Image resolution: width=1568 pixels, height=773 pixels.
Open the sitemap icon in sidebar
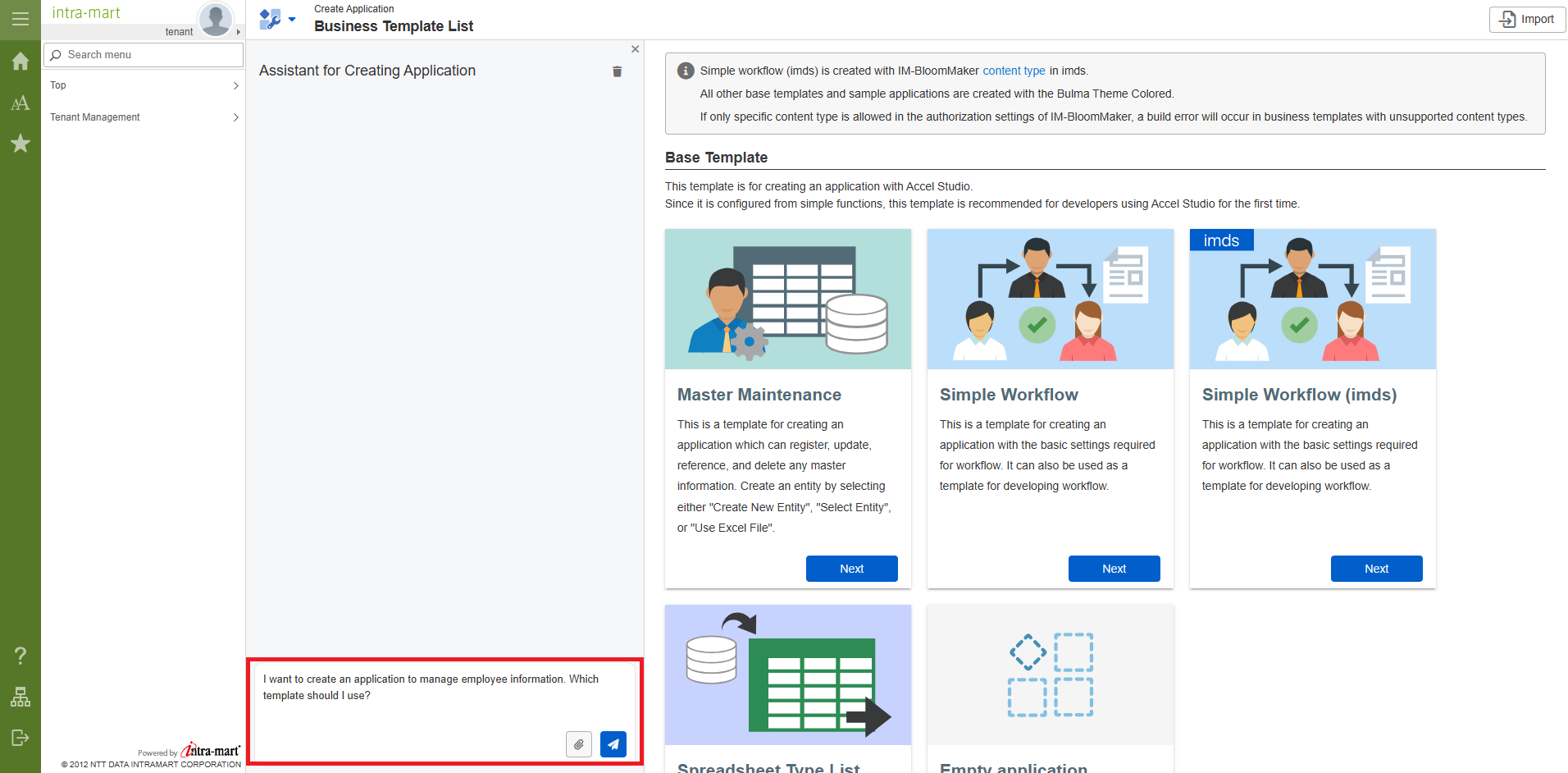(20, 697)
